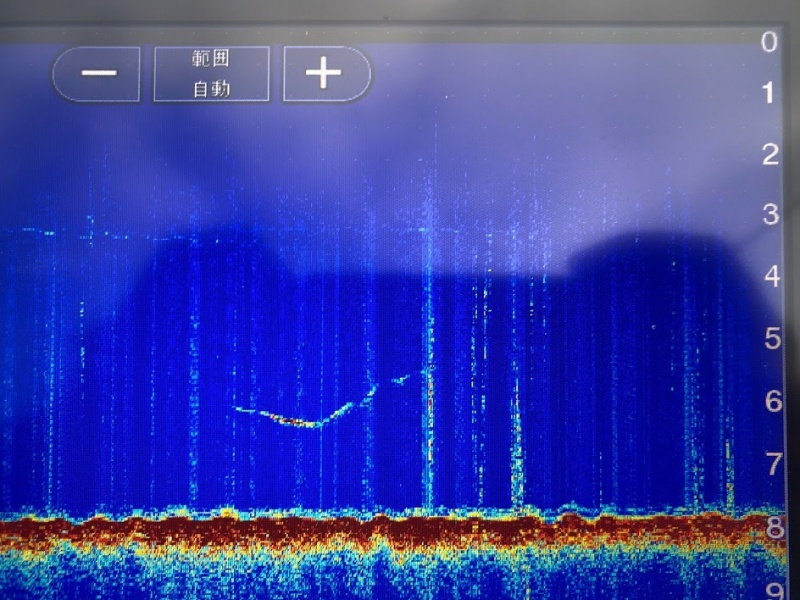Tap the 9 at the scale bottom

[x=773, y=589]
